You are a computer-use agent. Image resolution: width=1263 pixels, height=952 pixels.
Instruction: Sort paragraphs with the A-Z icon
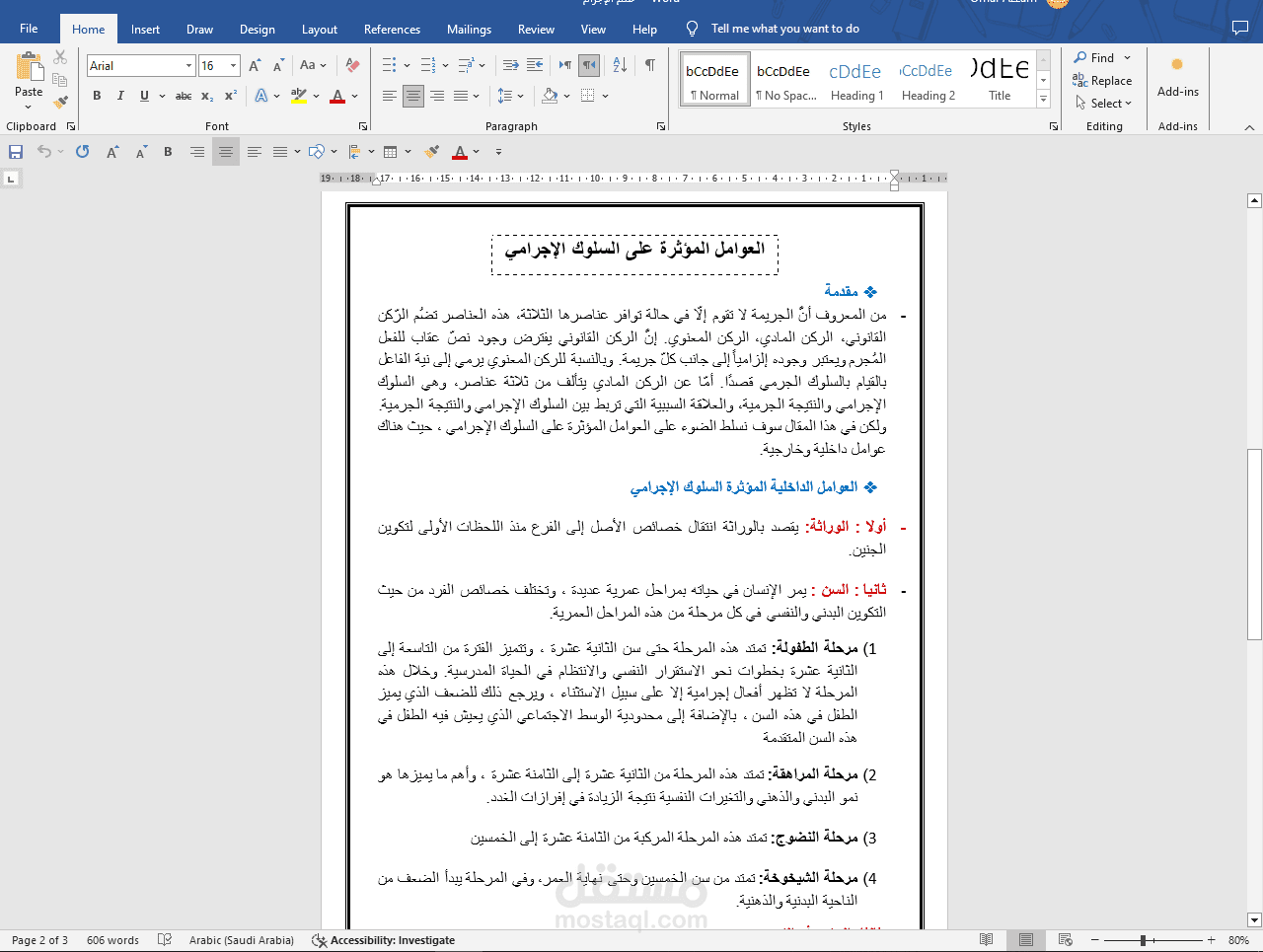[620, 65]
